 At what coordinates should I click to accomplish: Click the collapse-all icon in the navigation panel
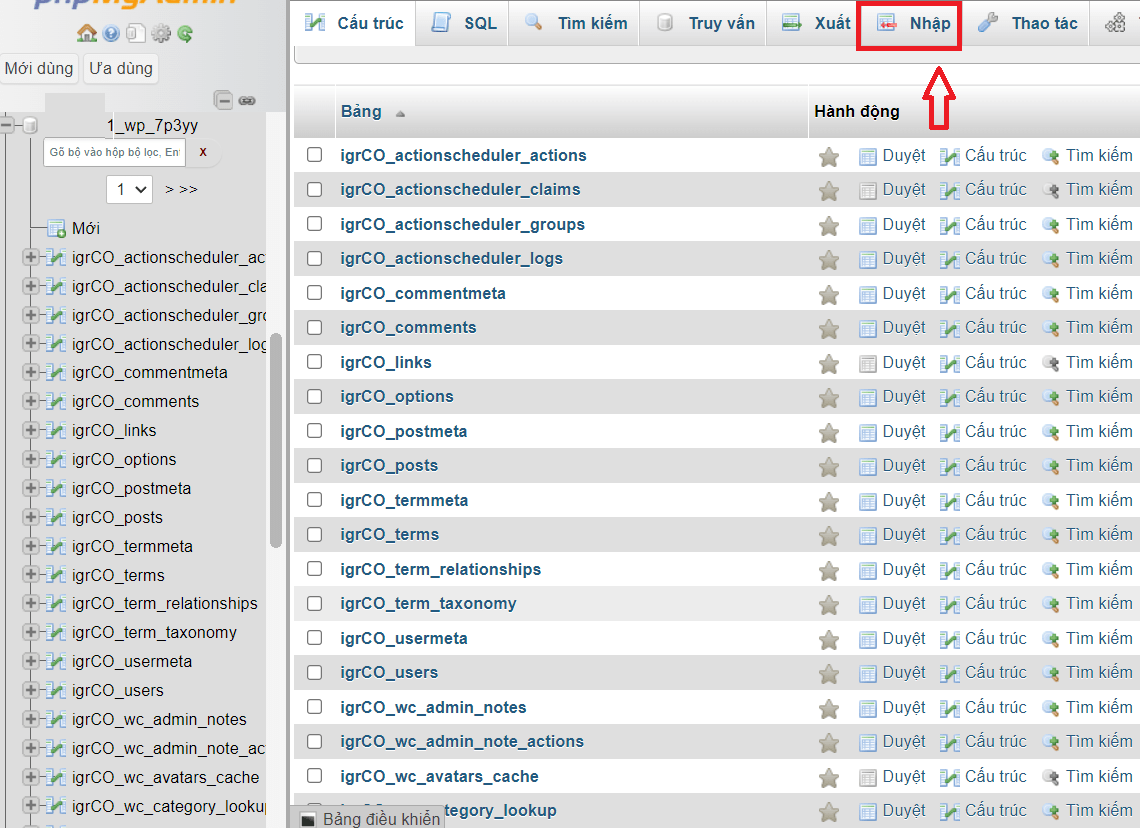224,100
